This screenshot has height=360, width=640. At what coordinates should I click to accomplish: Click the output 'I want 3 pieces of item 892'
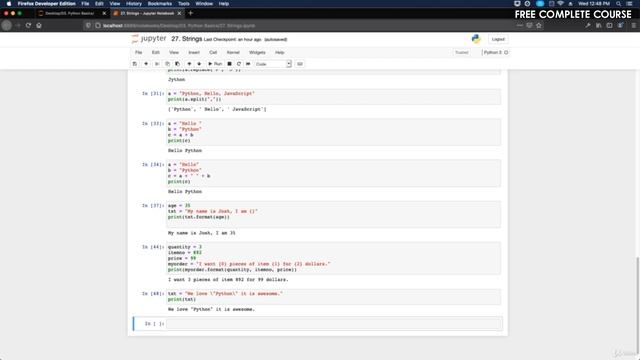click(x=228, y=280)
